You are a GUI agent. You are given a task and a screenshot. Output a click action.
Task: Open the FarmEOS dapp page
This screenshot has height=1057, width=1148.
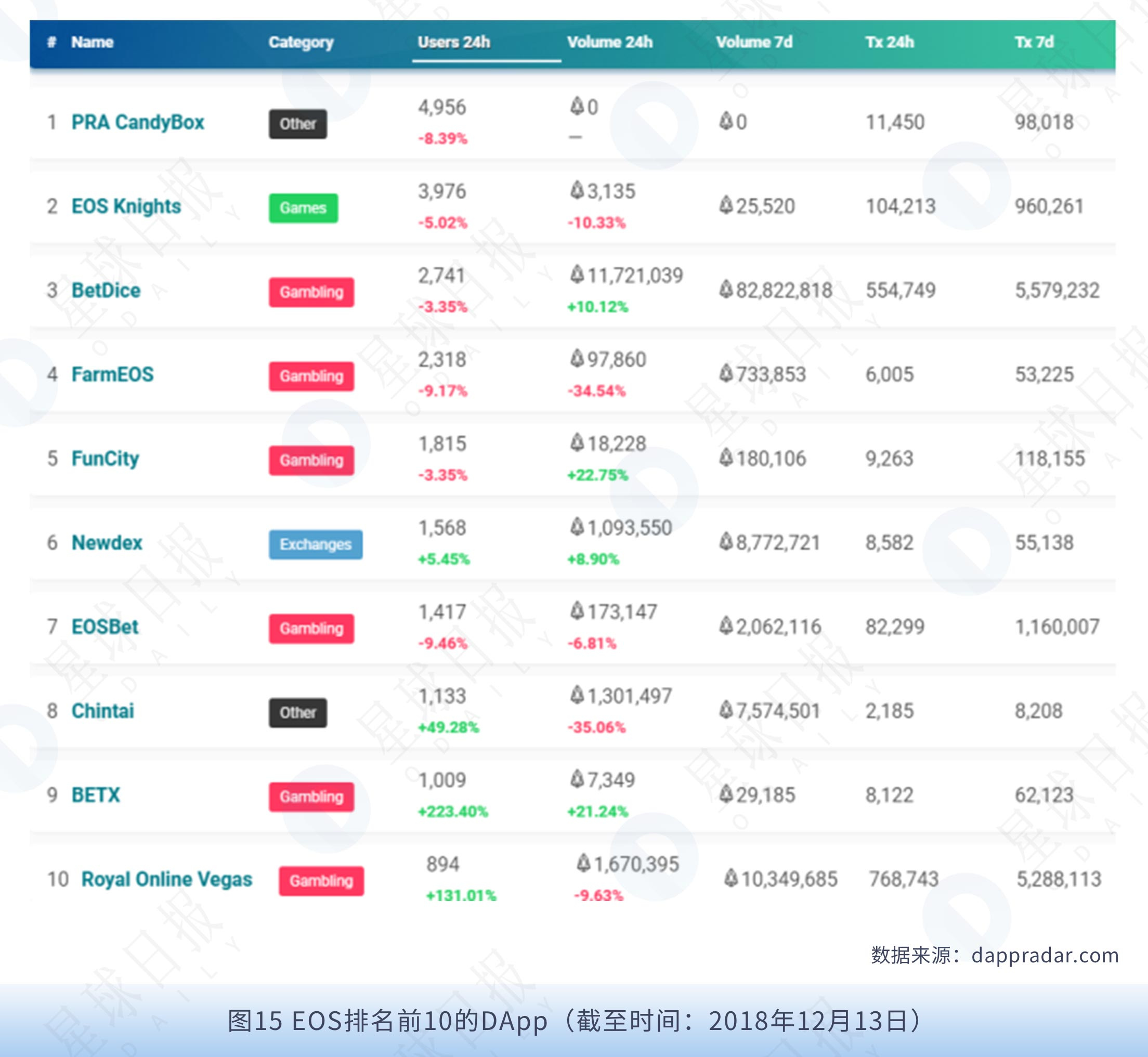pos(112,375)
